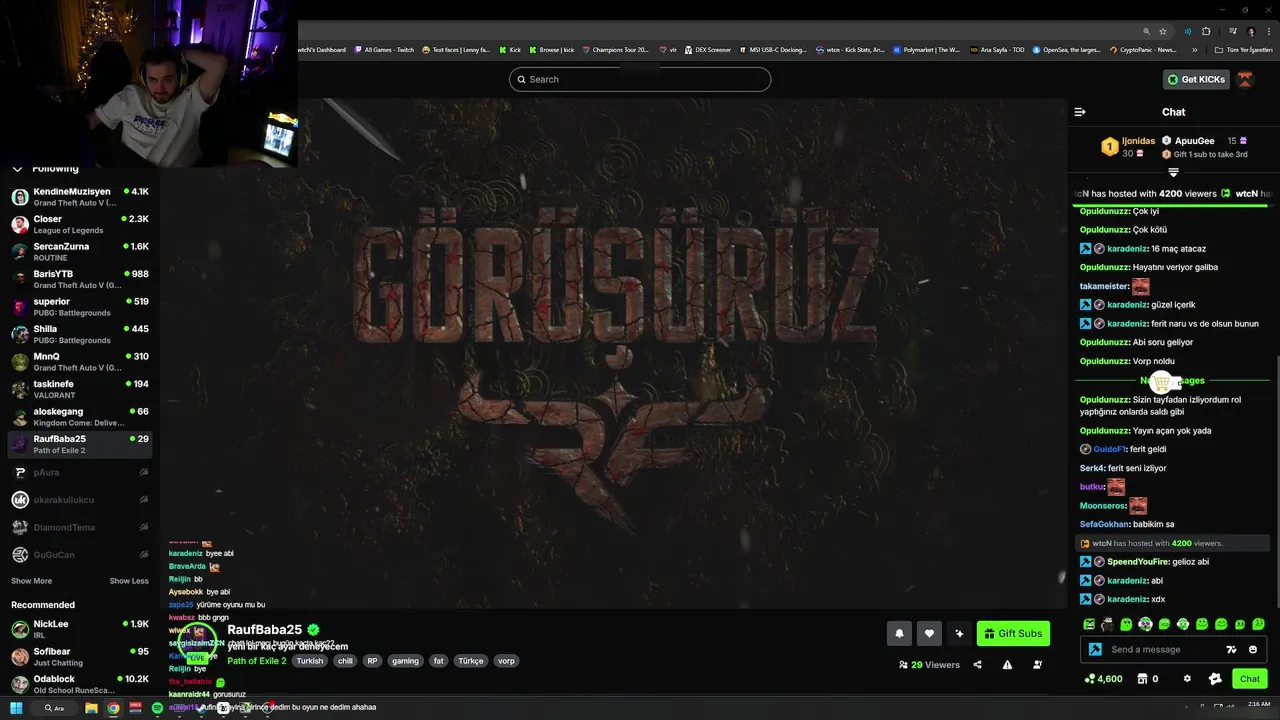Open the DEX Screener bookmark

[707, 49]
